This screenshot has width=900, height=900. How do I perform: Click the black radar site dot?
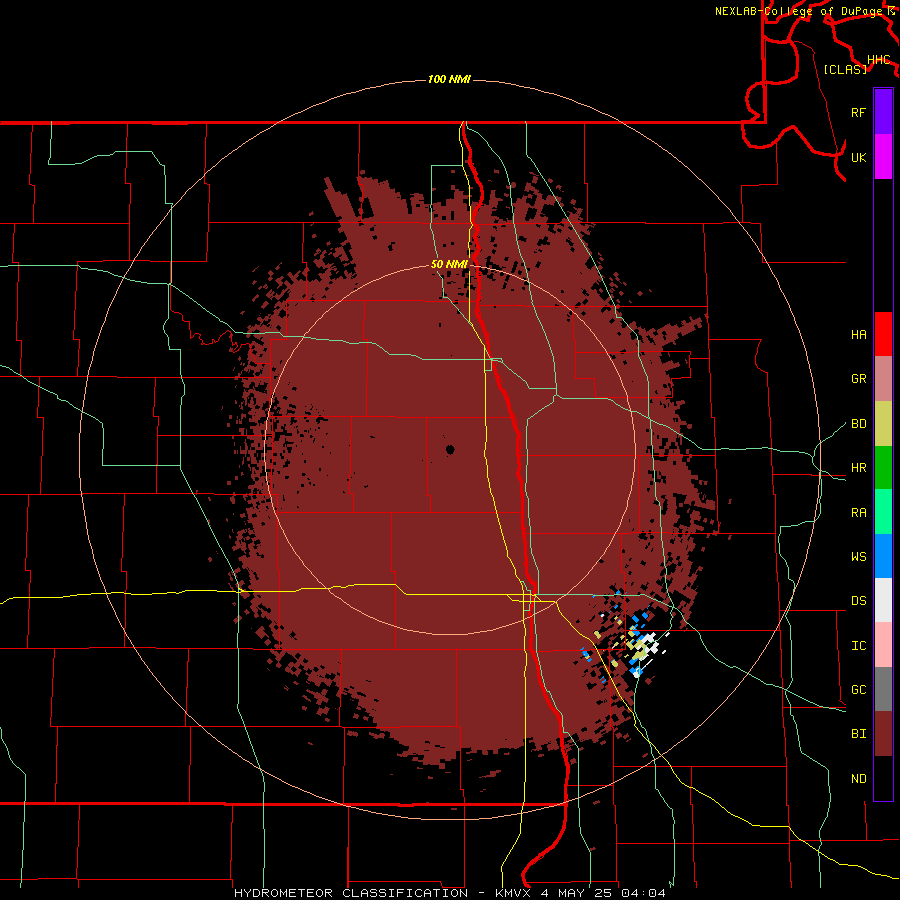click(x=449, y=449)
